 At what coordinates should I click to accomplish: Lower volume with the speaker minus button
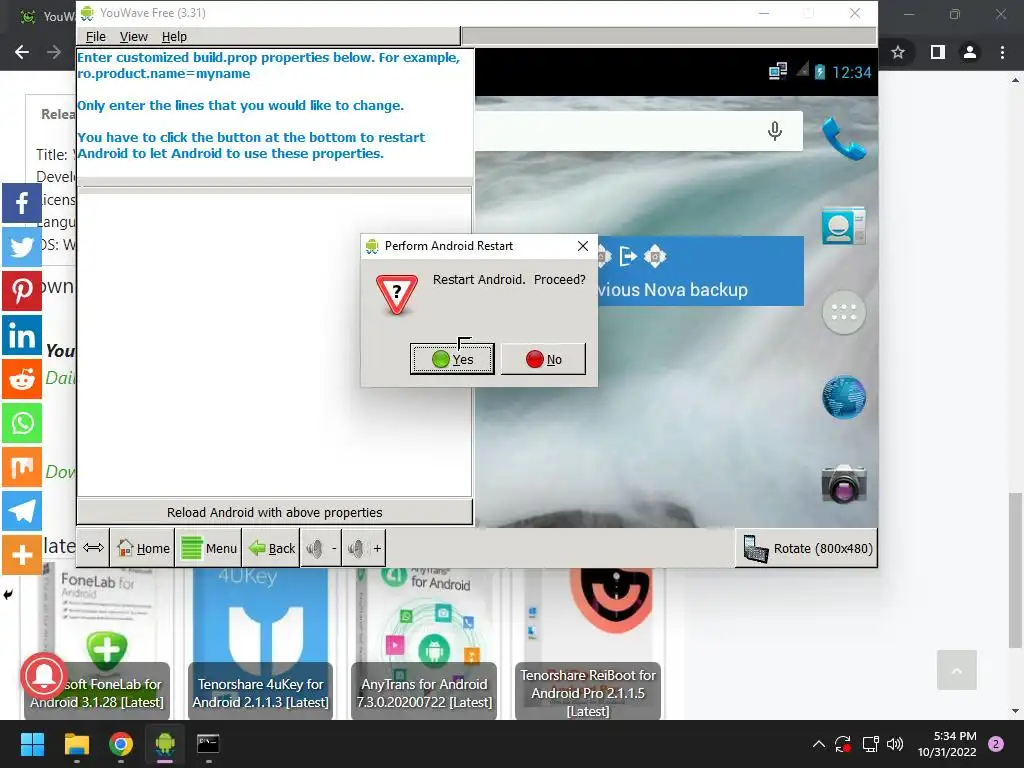[322, 548]
